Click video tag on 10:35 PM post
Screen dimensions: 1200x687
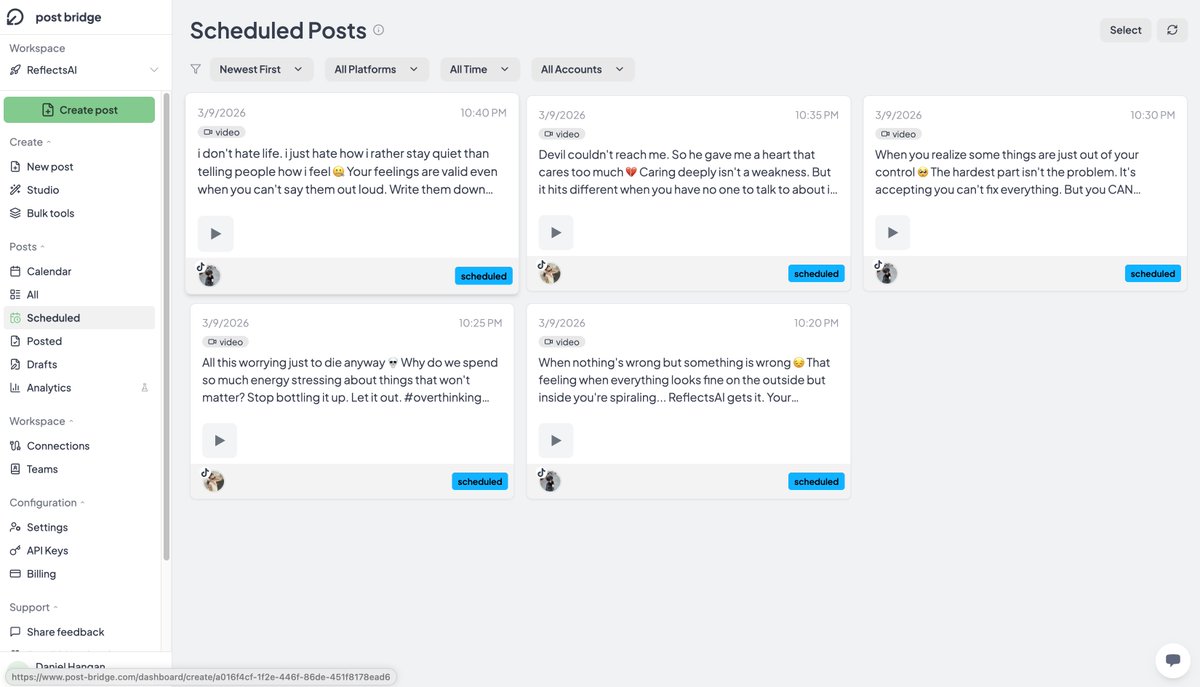point(563,134)
